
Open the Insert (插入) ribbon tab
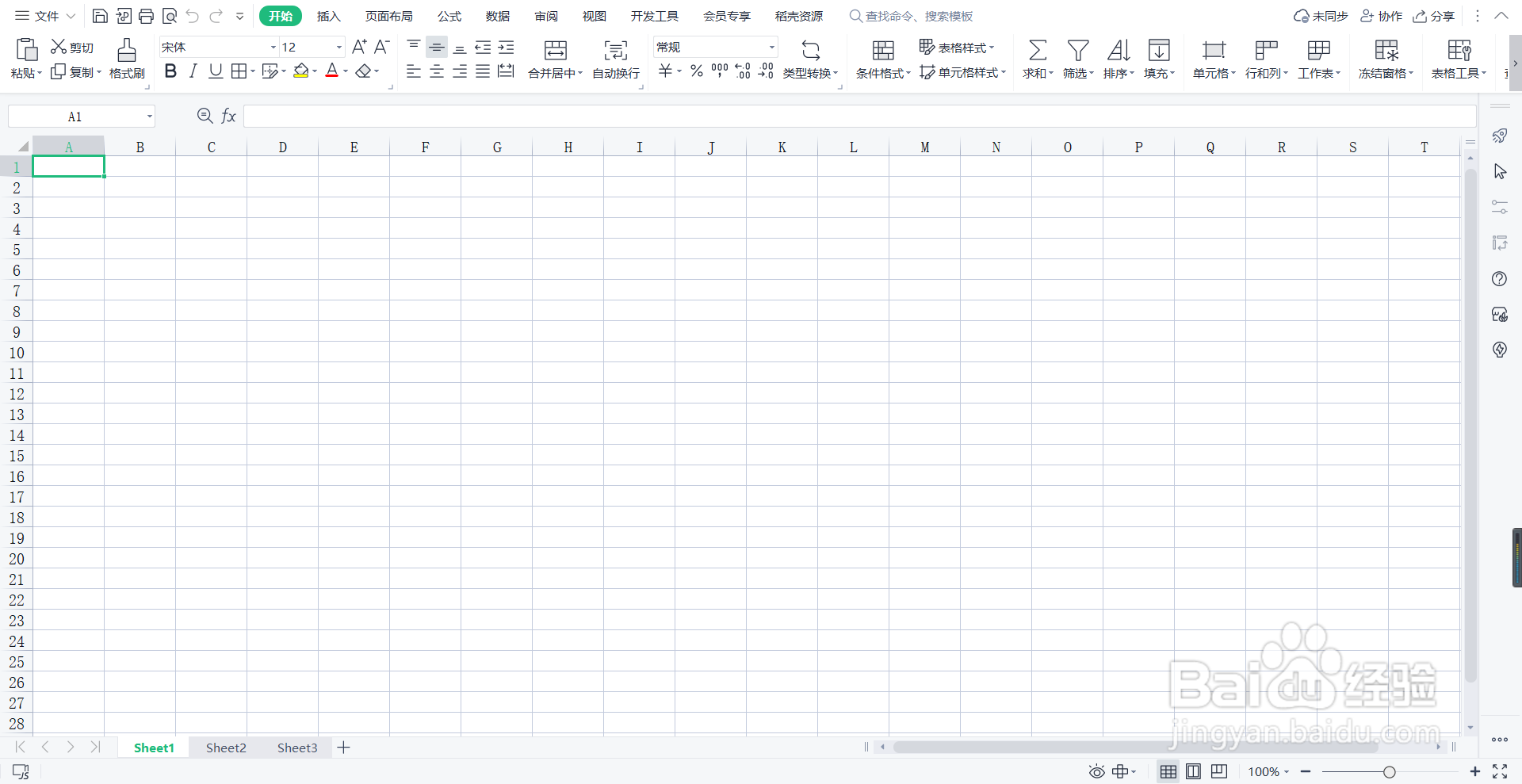click(x=328, y=16)
